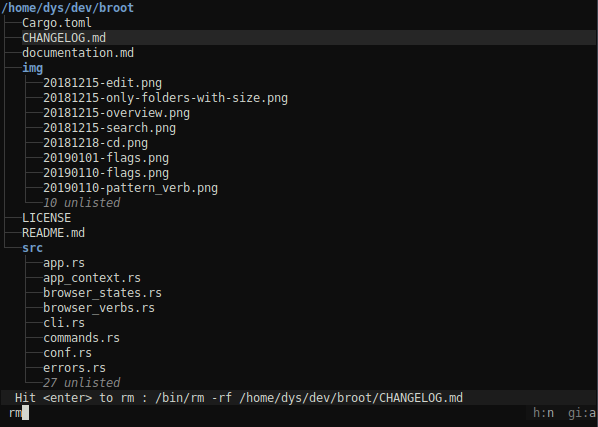
Task: Select the LICENSE file
Action: (x=47, y=218)
